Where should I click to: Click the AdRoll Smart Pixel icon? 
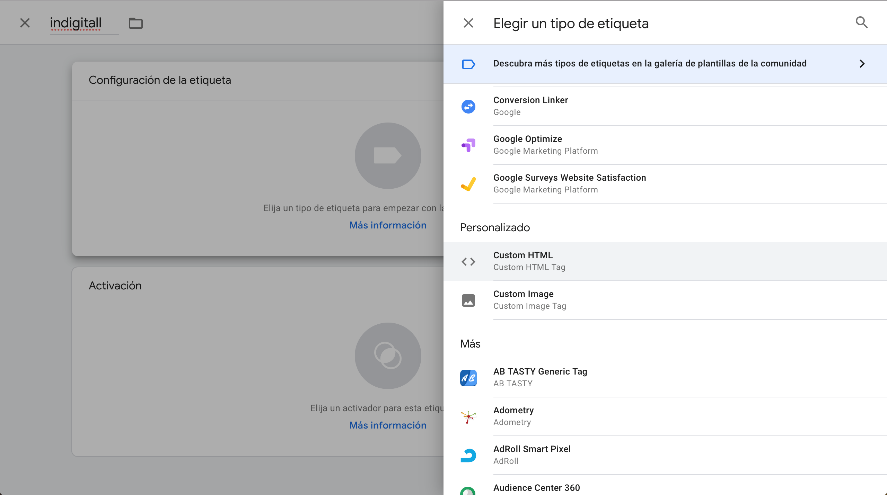(x=468, y=455)
